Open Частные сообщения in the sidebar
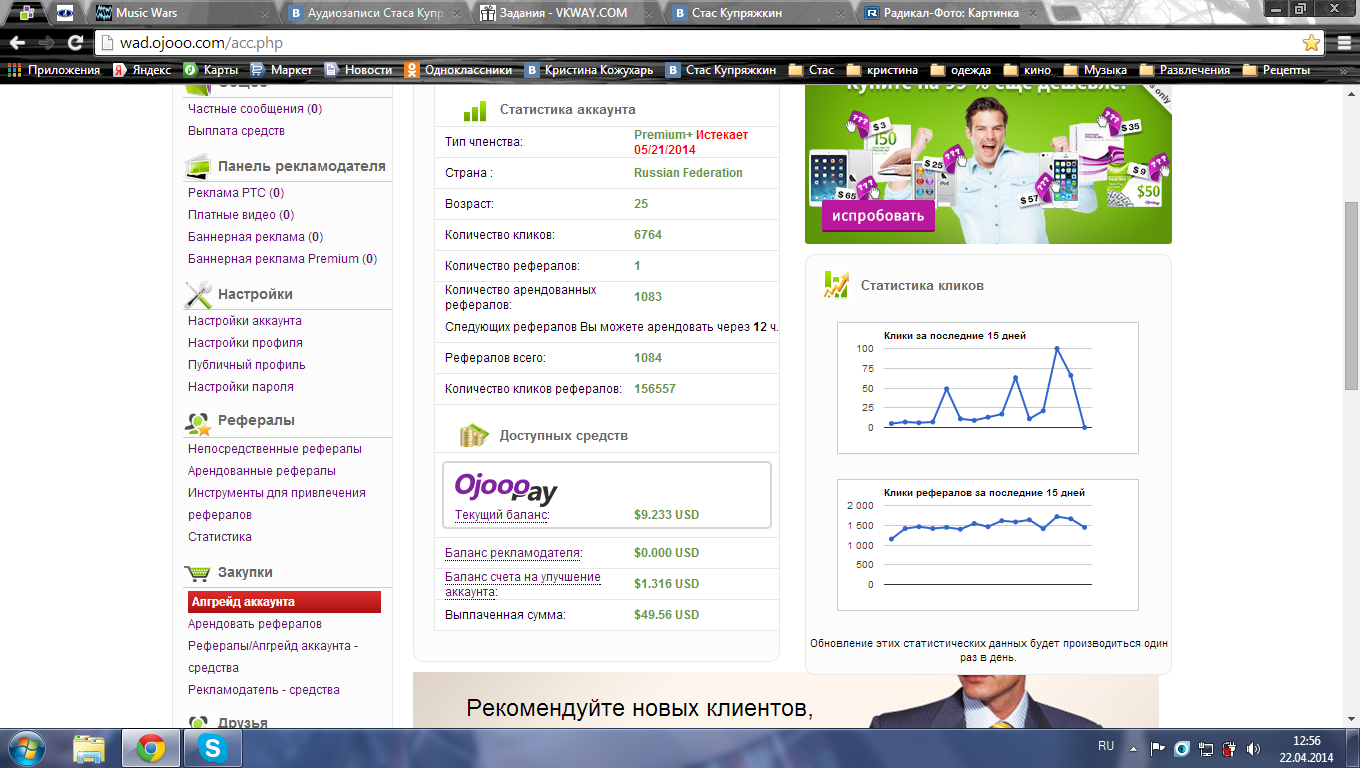 click(x=255, y=109)
